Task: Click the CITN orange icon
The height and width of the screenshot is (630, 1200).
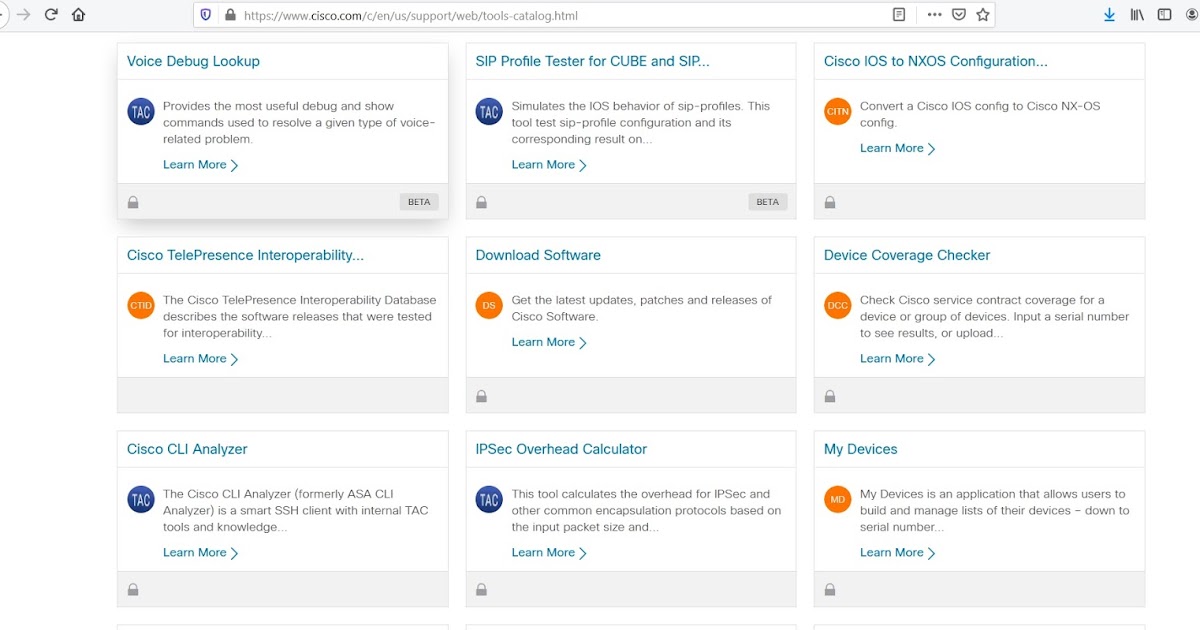Action: (x=837, y=112)
